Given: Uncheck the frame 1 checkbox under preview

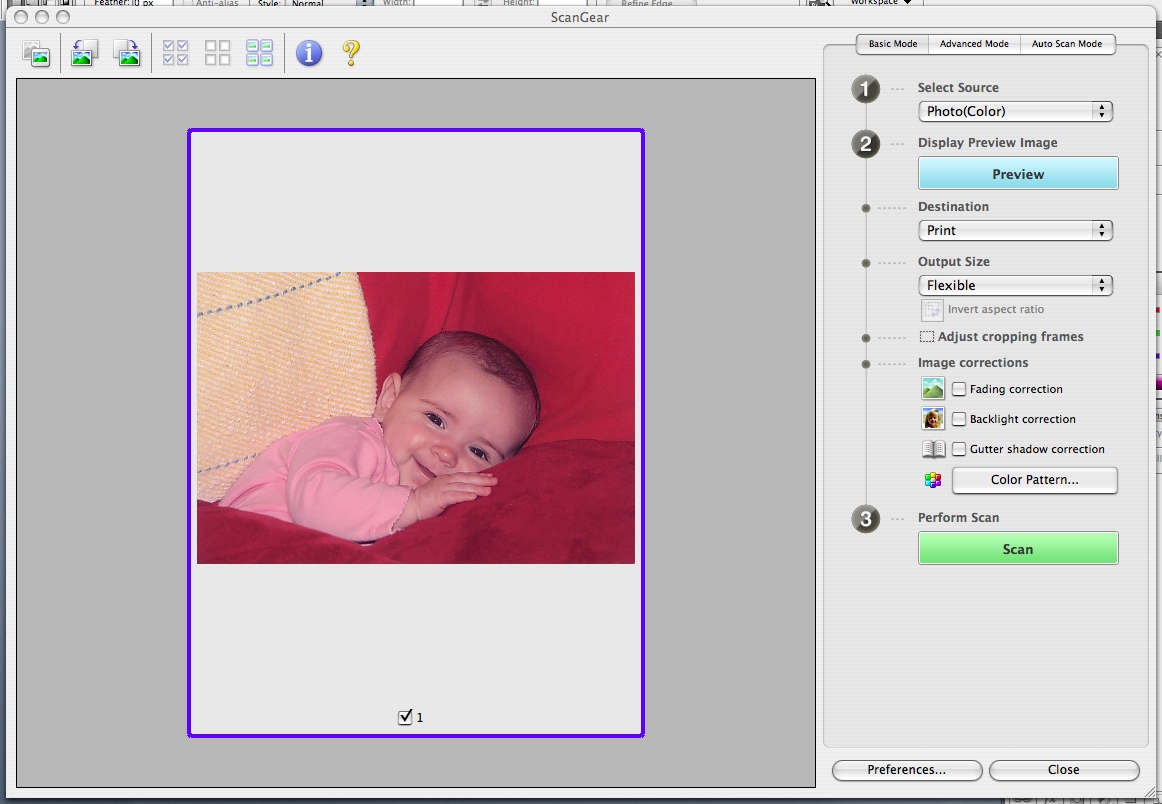Looking at the screenshot, I should point(405,717).
